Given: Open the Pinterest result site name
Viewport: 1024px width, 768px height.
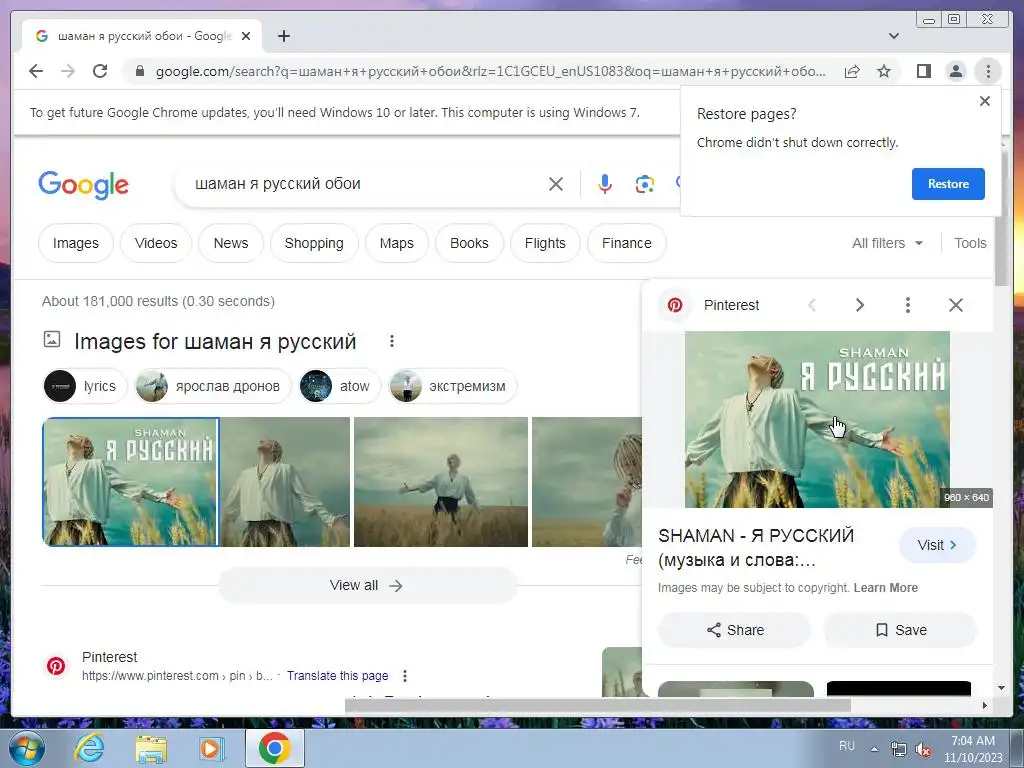Looking at the screenshot, I should (x=110, y=657).
